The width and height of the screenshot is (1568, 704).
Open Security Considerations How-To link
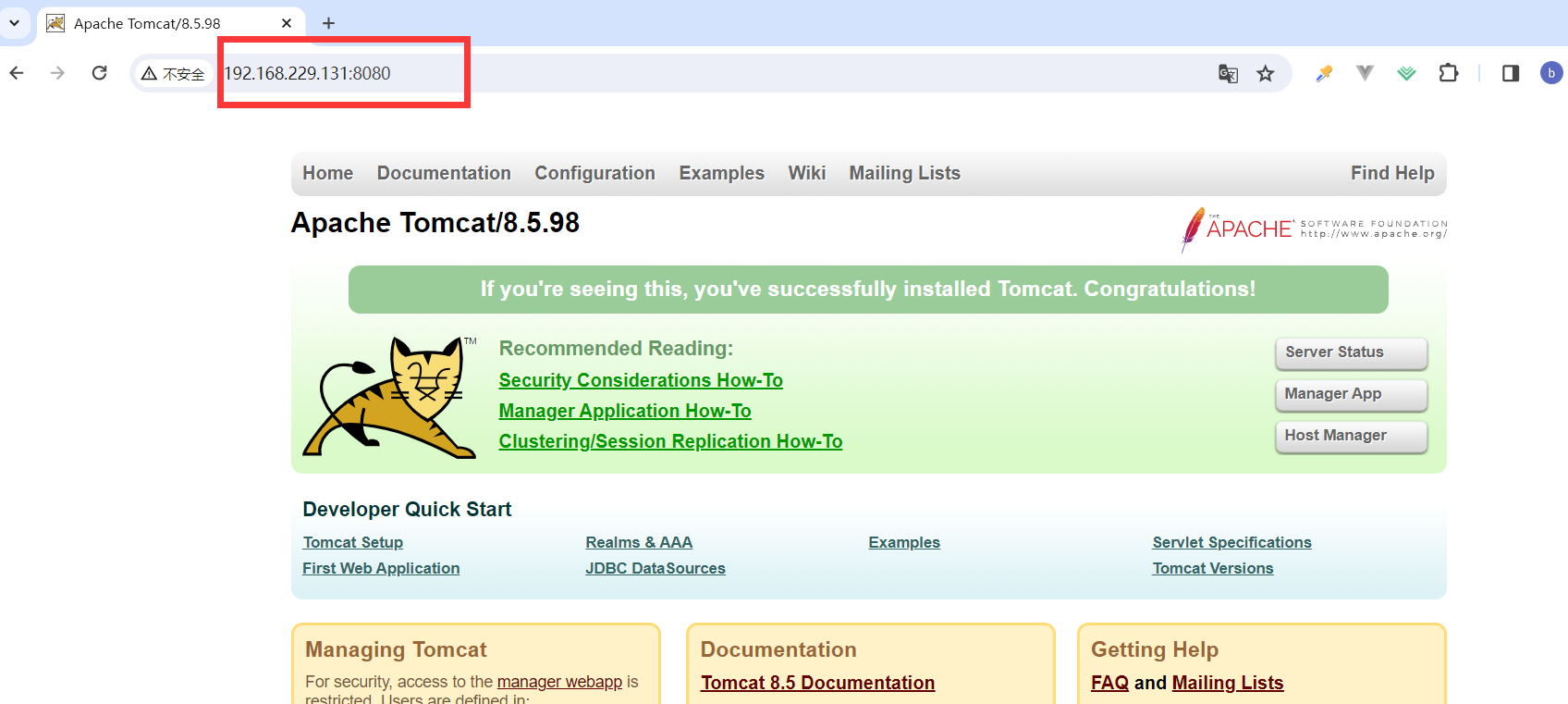coord(641,380)
